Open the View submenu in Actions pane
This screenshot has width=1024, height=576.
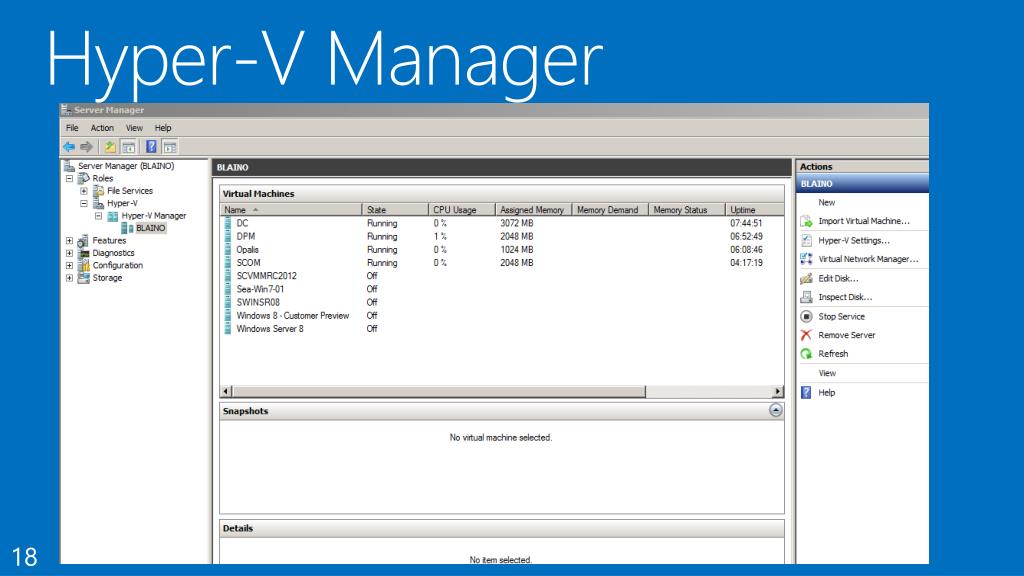pyautogui.click(x=827, y=374)
